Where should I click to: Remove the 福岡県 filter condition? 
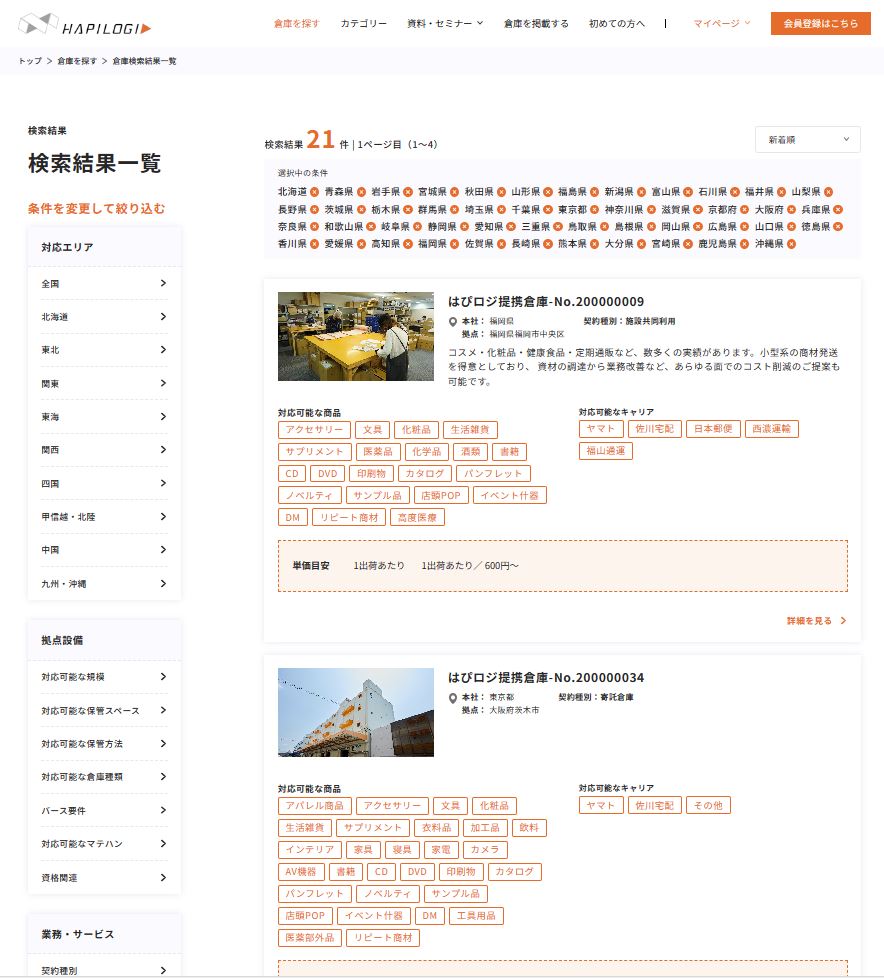point(455,244)
